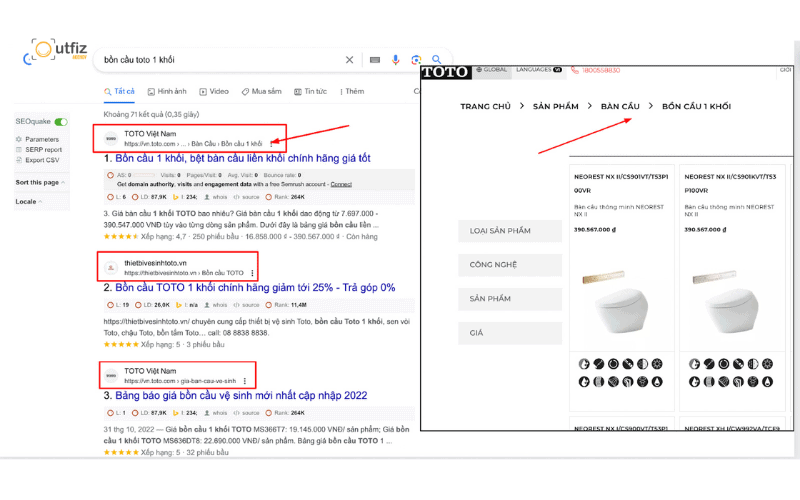The image size is (800, 500).
Task: Click 'L: 19' value under second result
Action: point(122,305)
